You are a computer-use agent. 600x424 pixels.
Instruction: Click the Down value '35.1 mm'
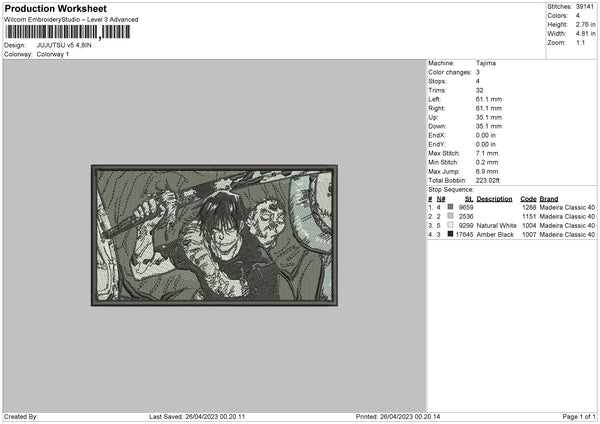coord(489,126)
